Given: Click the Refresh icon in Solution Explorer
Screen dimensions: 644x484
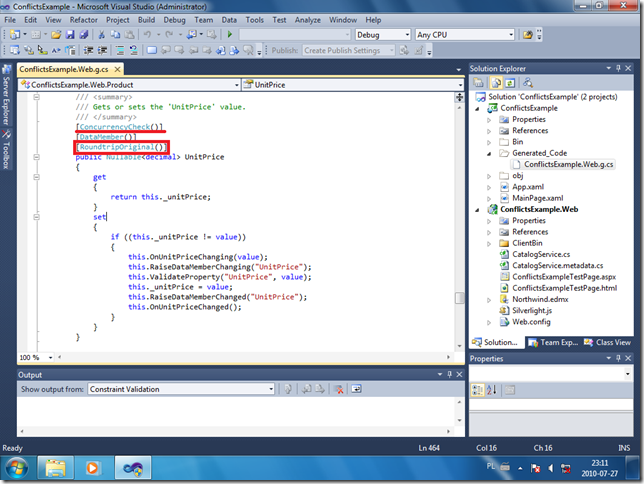Looking at the screenshot, I should pyautogui.click(x=510, y=83).
